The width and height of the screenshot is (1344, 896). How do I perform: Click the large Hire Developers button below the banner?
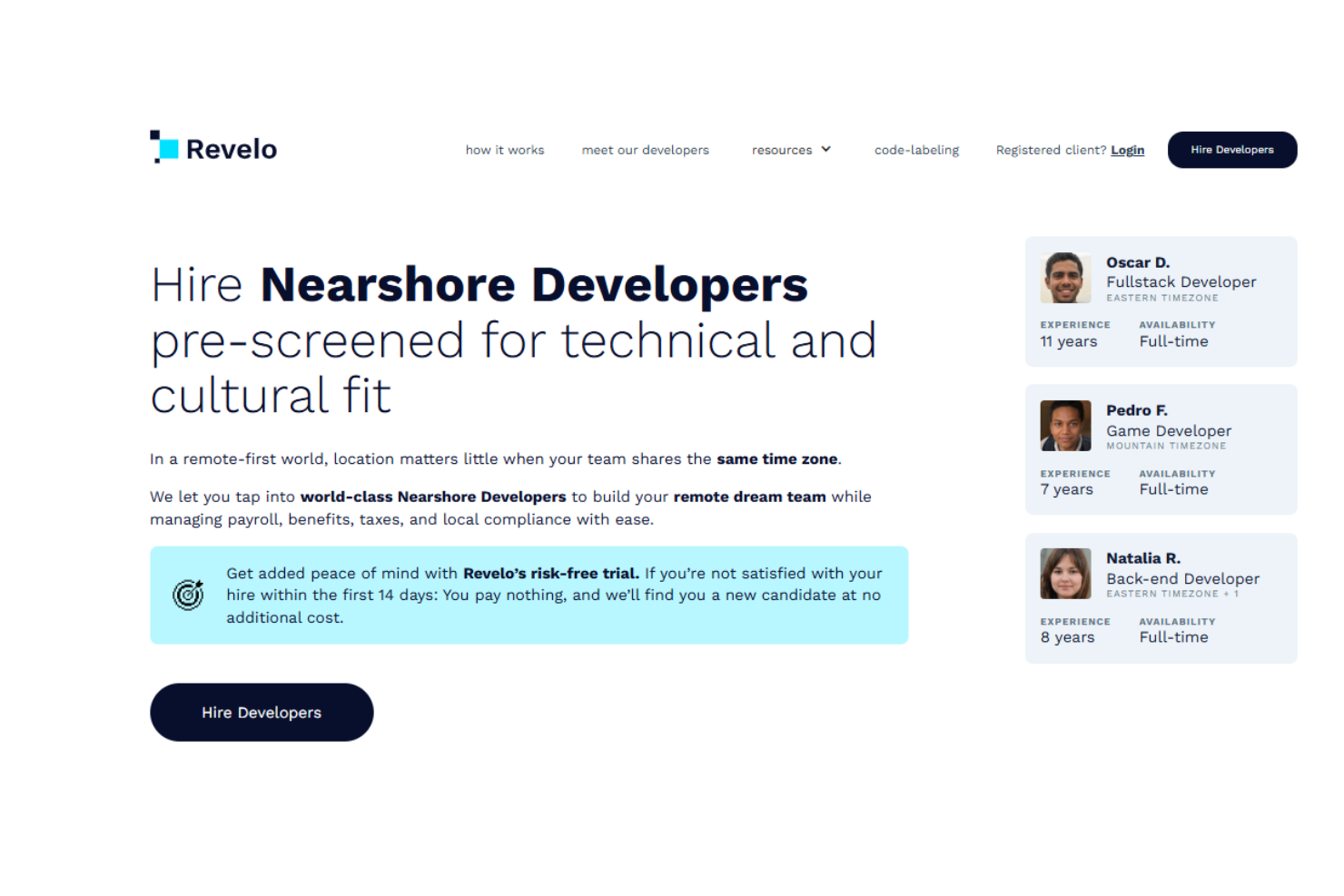[262, 713]
